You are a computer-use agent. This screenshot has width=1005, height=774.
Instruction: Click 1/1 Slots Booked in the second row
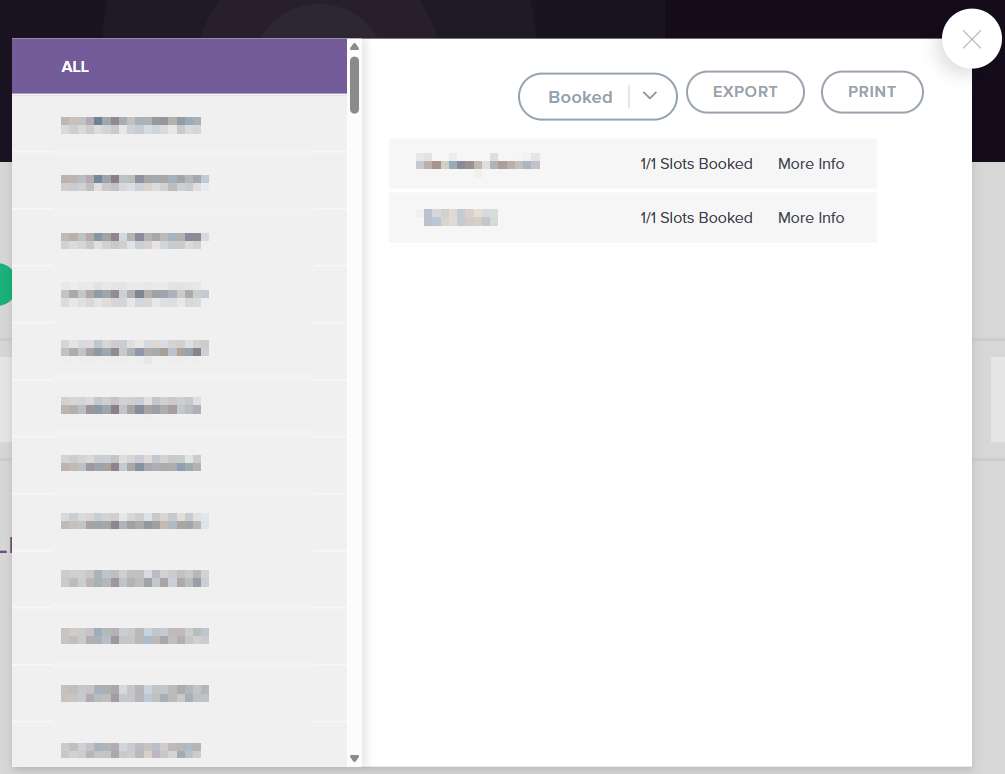(x=696, y=218)
